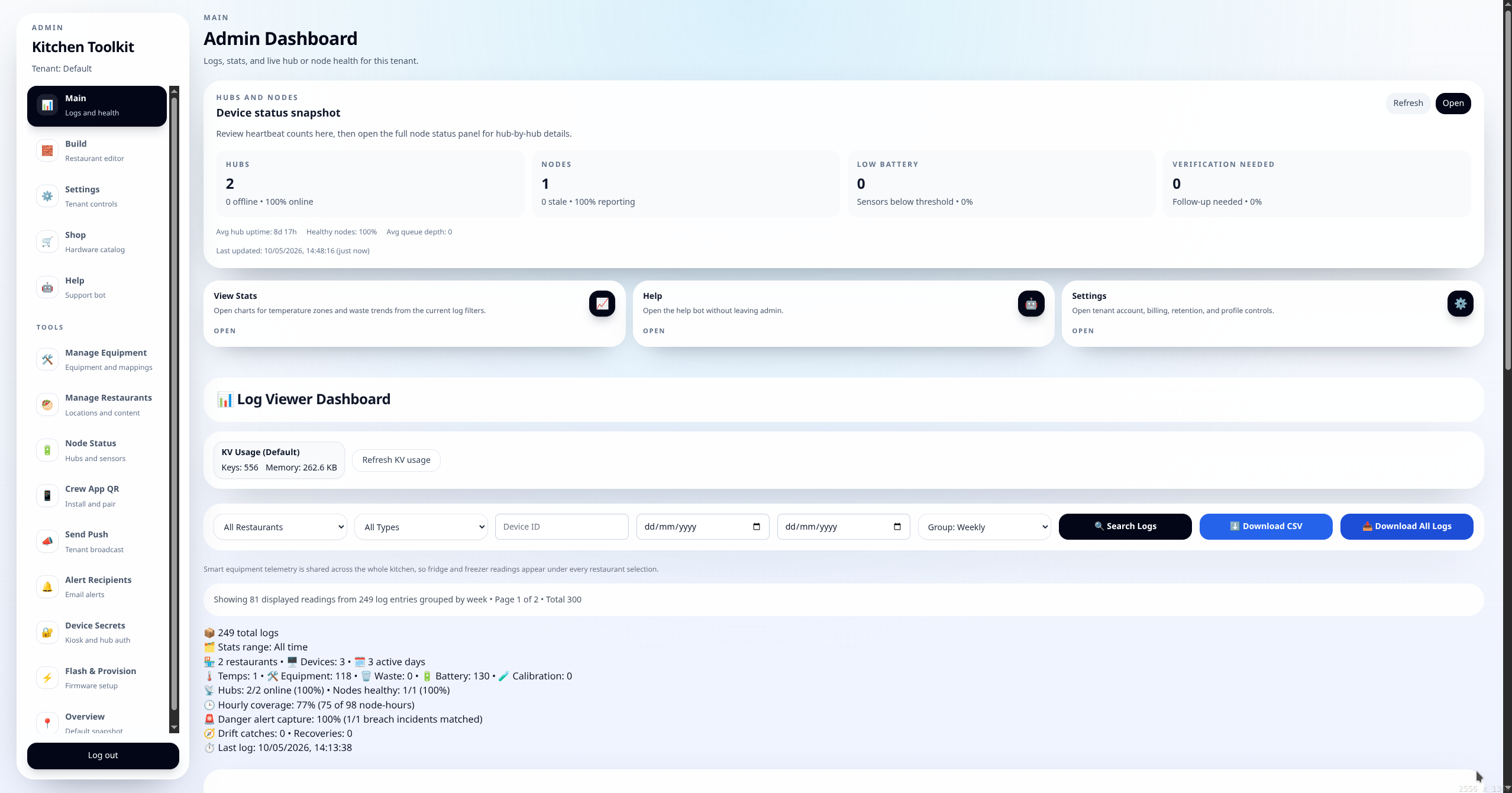Click the Download CSV button
Image resolution: width=1512 pixels, height=793 pixels.
[x=1266, y=526]
